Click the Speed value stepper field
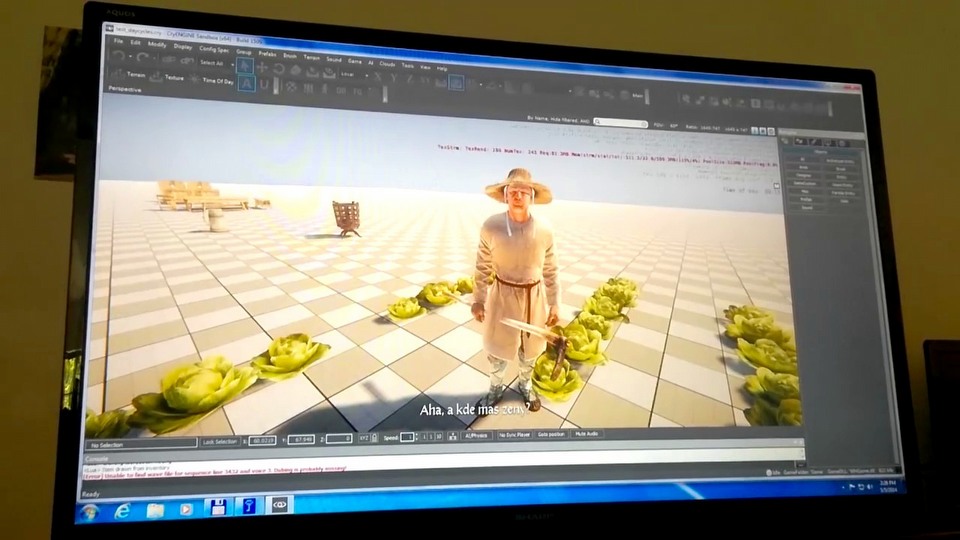Image resolution: width=960 pixels, height=540 pixels. click(407, 437)
